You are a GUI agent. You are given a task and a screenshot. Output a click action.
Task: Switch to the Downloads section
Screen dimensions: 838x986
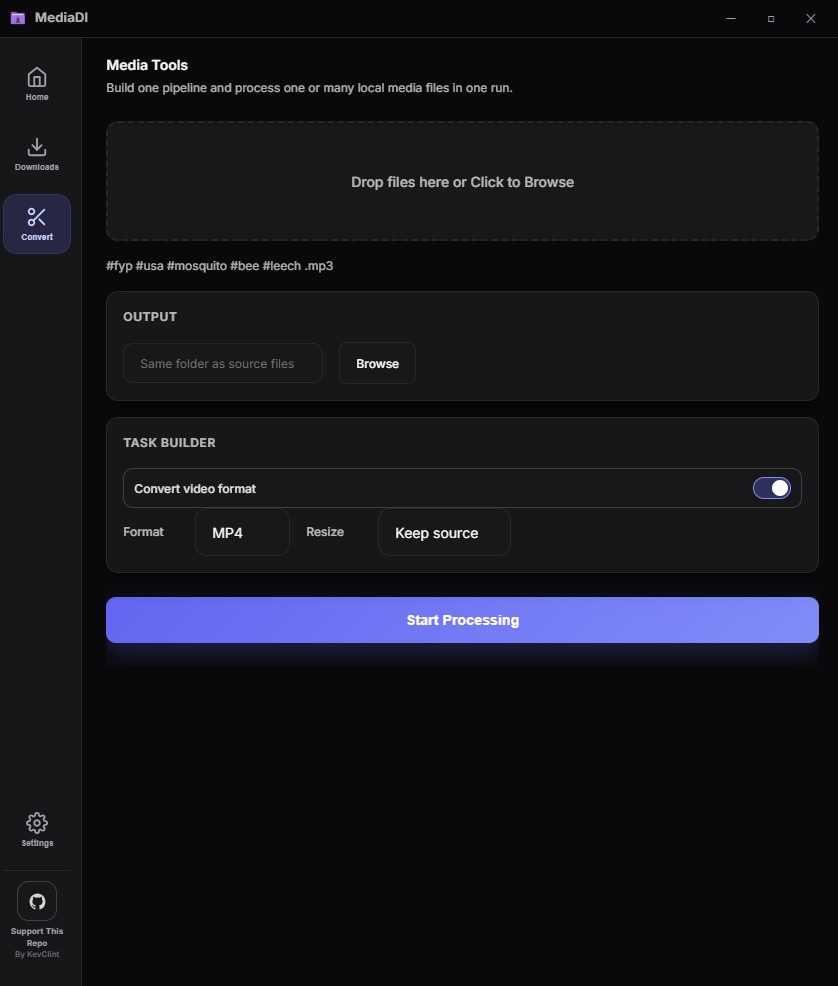[x=37, y=155]
